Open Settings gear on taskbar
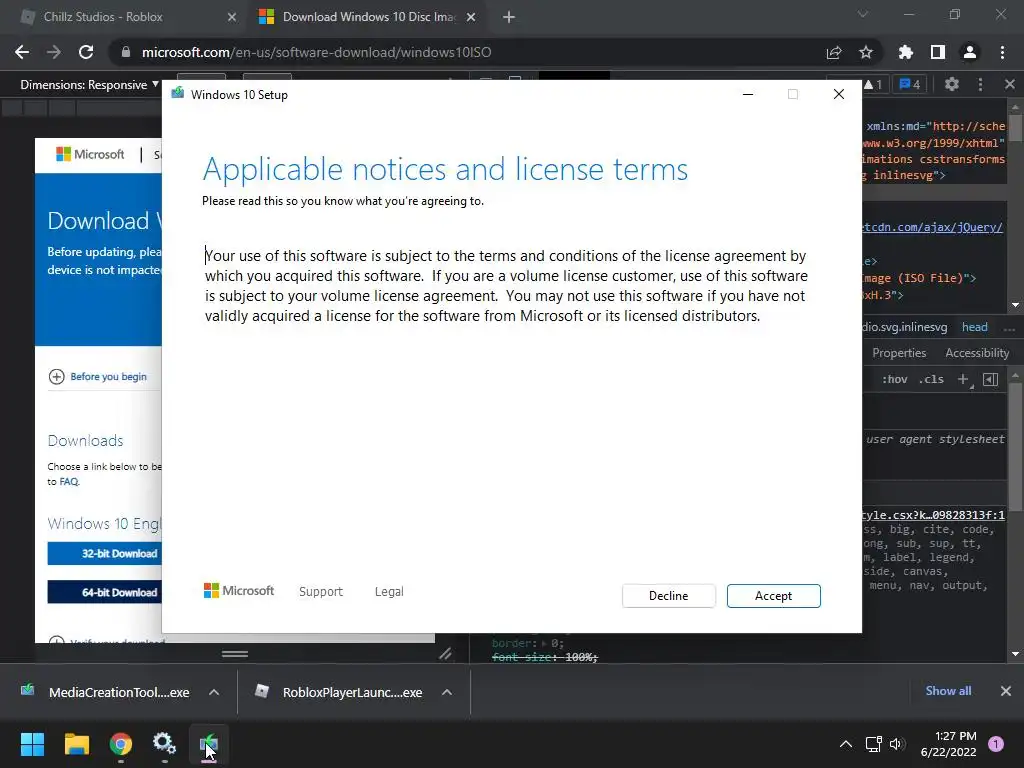The image size is (1024, 768). [164, 744]
